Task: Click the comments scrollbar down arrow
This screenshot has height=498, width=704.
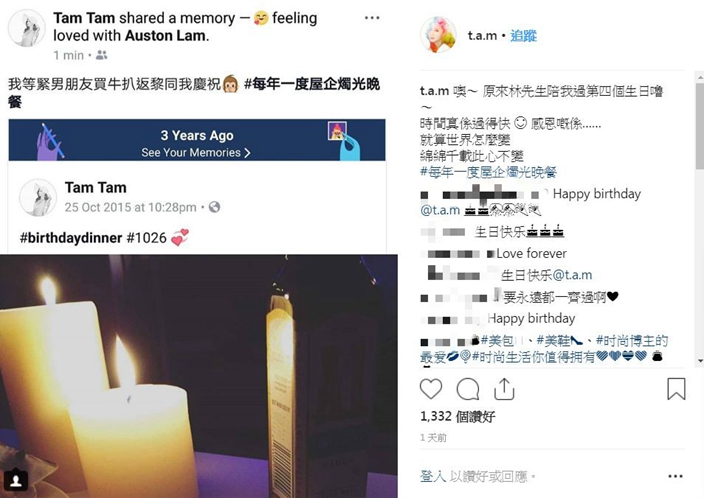Action: point(700,361)
